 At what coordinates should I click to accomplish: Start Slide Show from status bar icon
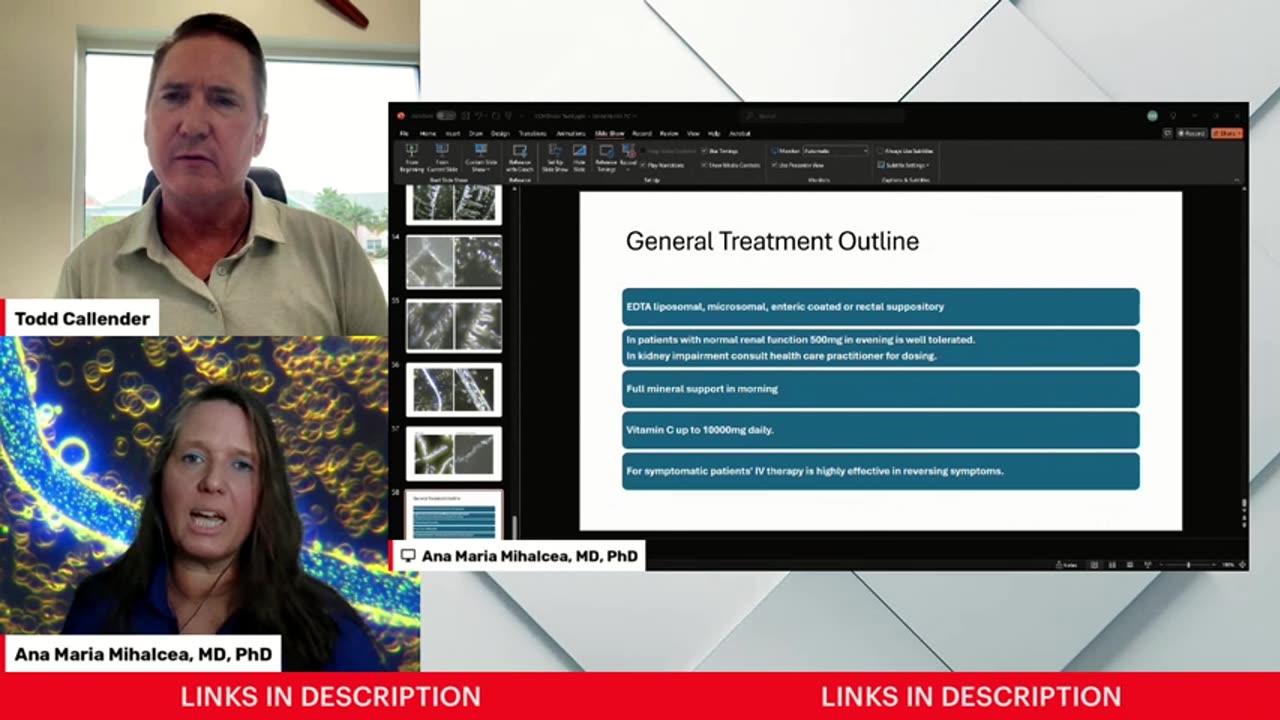(x=1148, y=565)
